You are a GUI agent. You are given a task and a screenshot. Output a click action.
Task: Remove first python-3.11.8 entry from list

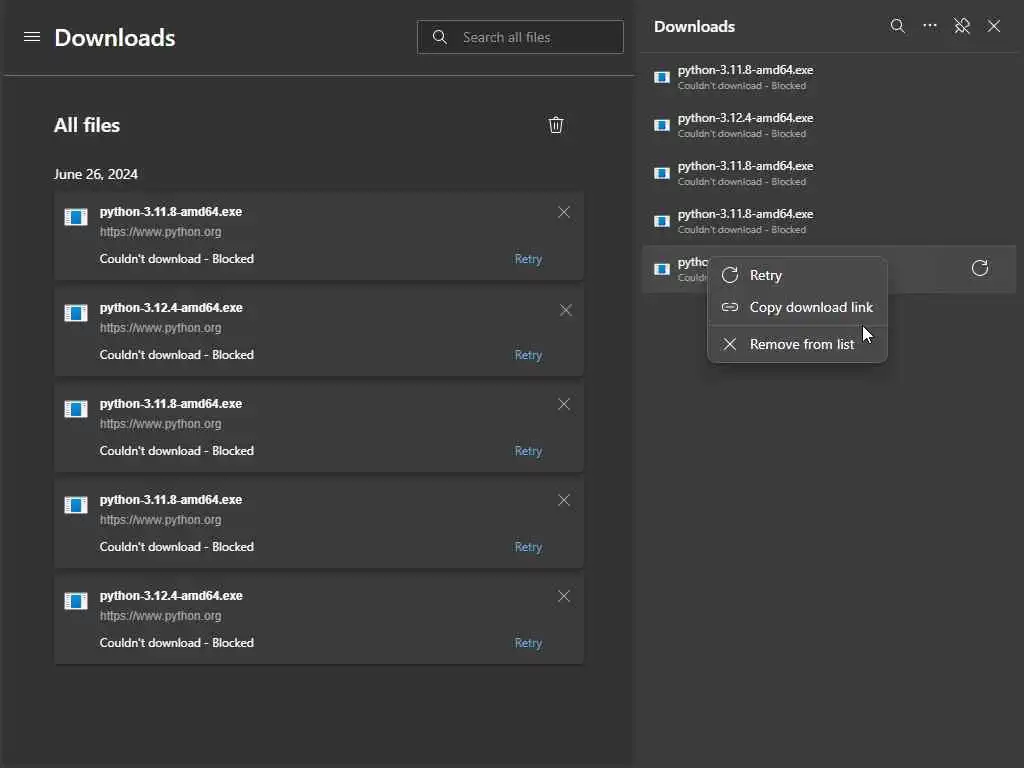pos(564,212)
